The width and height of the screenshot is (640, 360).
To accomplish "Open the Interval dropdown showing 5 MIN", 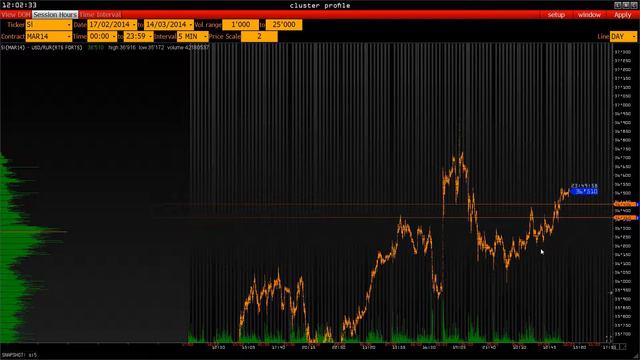I will click(x=193, y=37).
